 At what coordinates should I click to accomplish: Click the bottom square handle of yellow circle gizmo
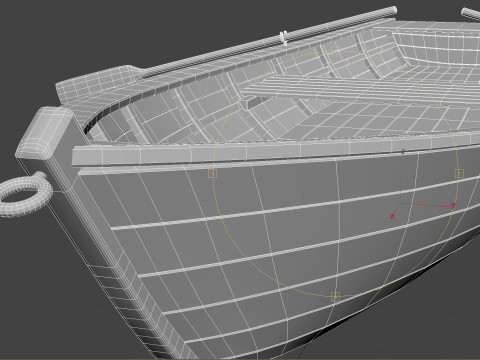(x=335, y=297)
